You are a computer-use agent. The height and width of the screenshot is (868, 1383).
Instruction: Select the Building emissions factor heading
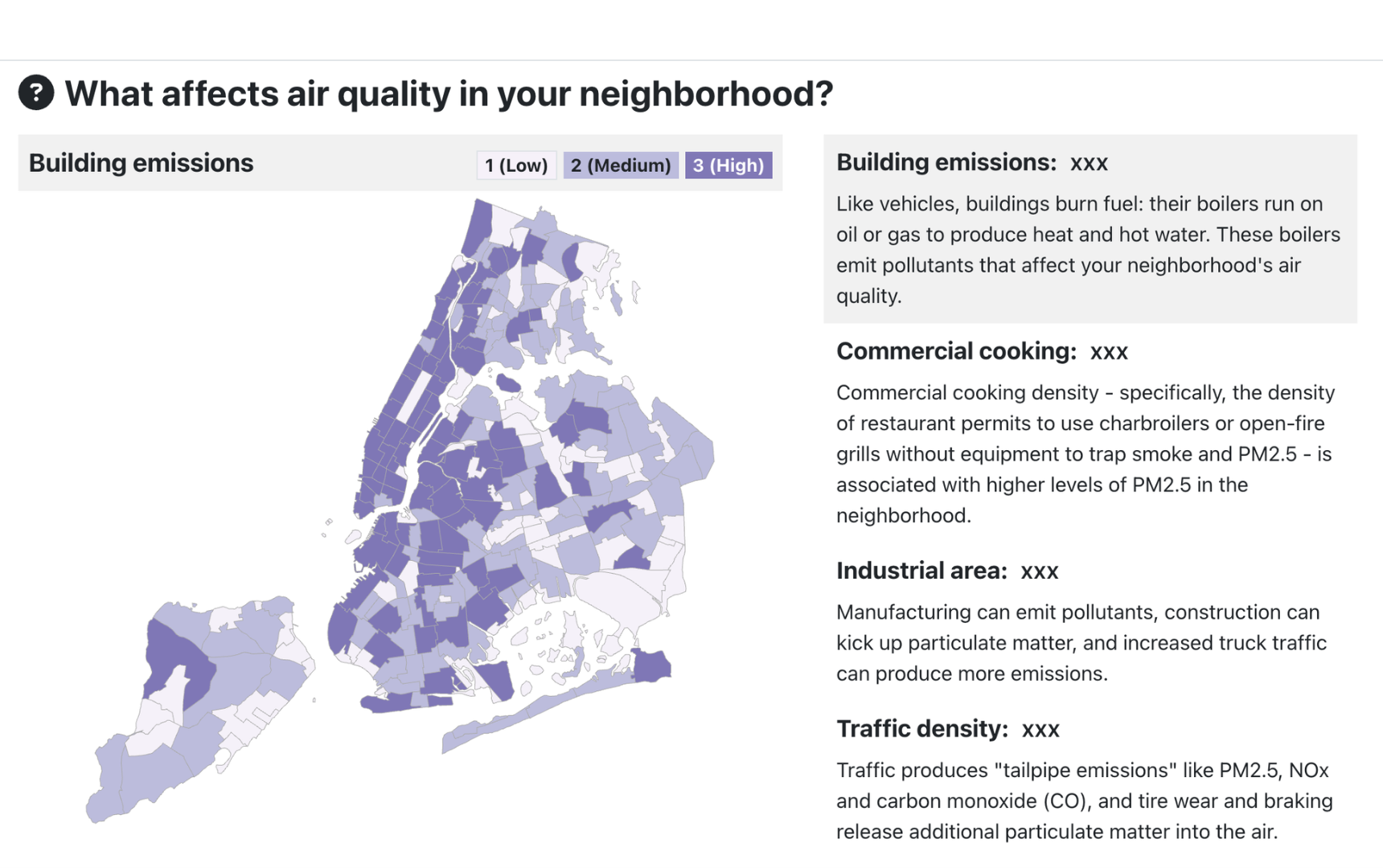[946, 162]
